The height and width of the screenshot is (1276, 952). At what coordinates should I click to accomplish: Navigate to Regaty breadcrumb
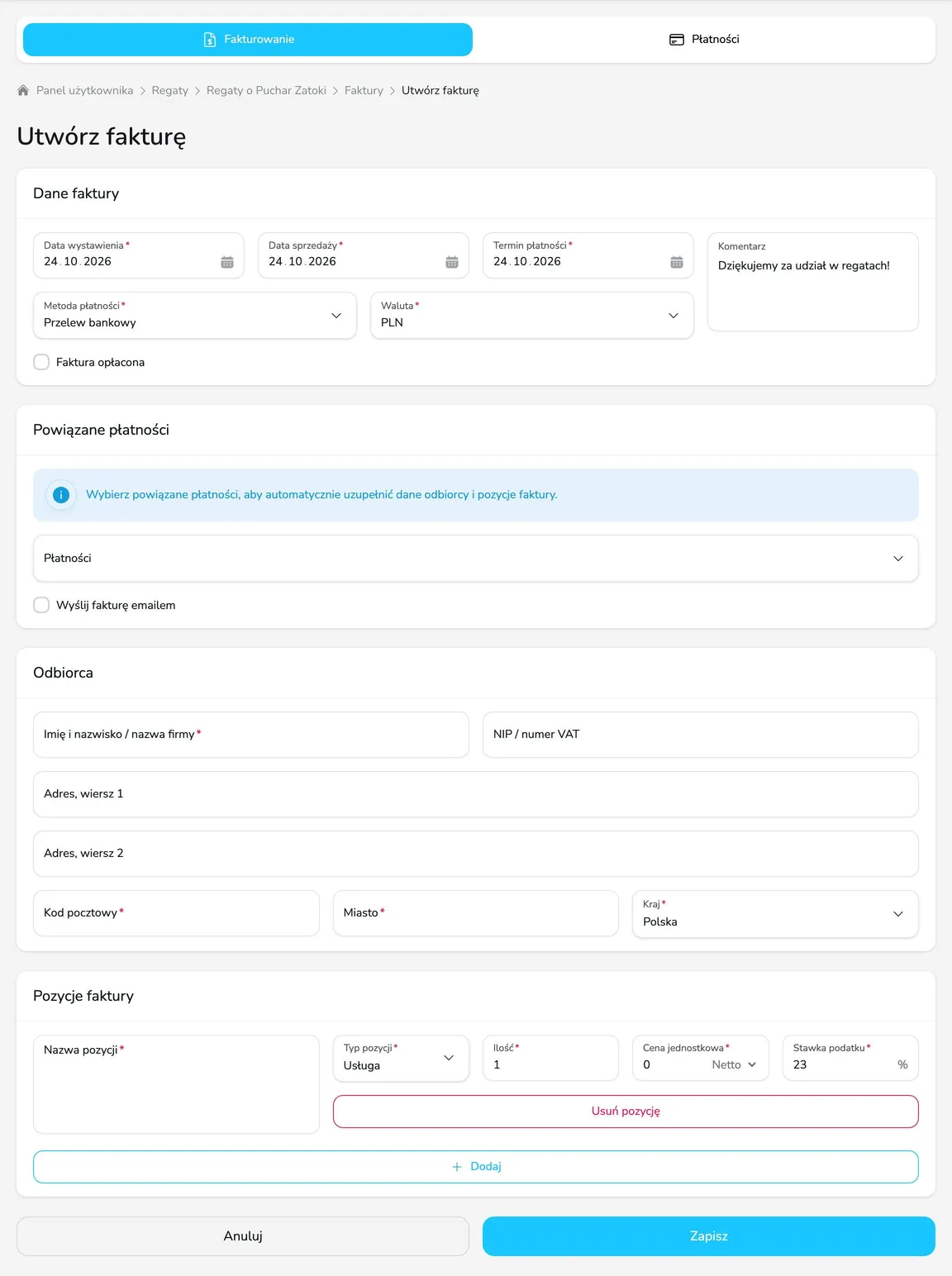(x=170, y=90)
